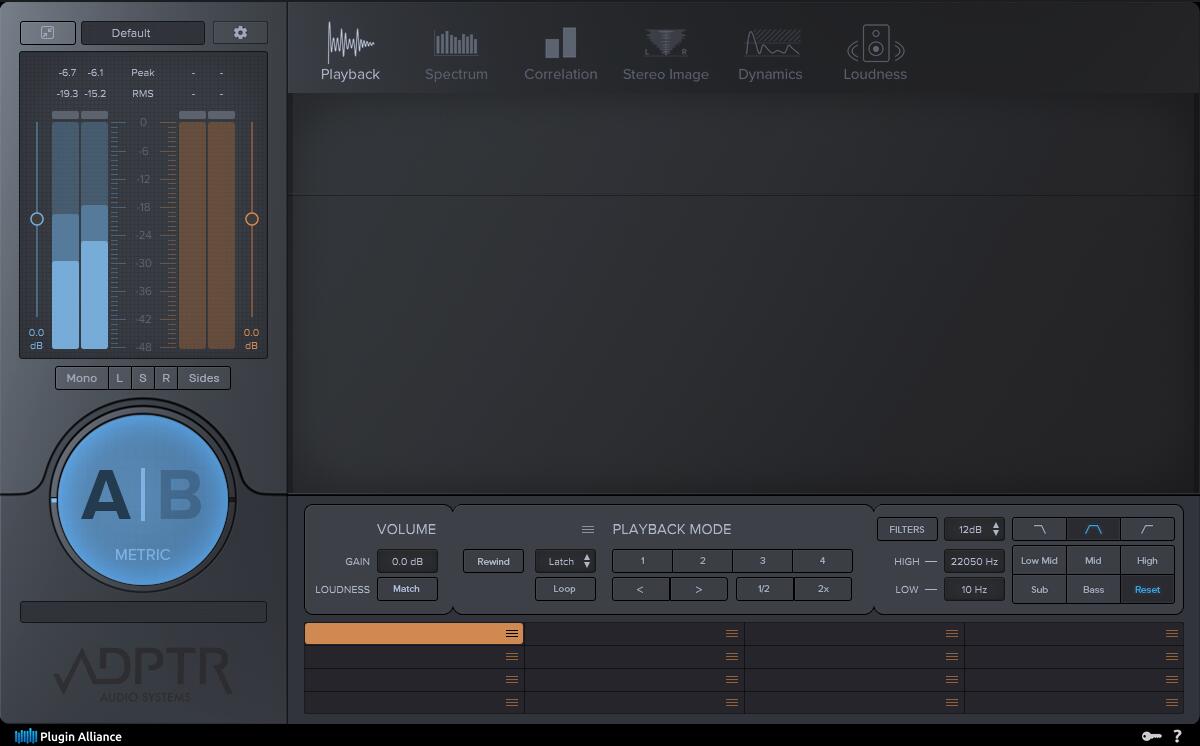This screenshot has width=1200, height=746.
Task: Open the menu of fourth row, first slot
Action: [512, 703]
